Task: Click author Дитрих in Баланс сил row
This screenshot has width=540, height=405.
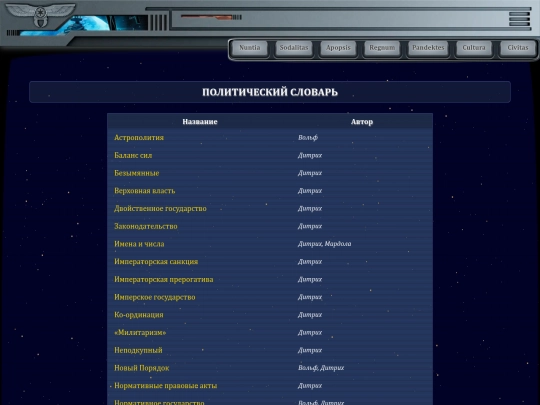Action: tap(310, 155)
